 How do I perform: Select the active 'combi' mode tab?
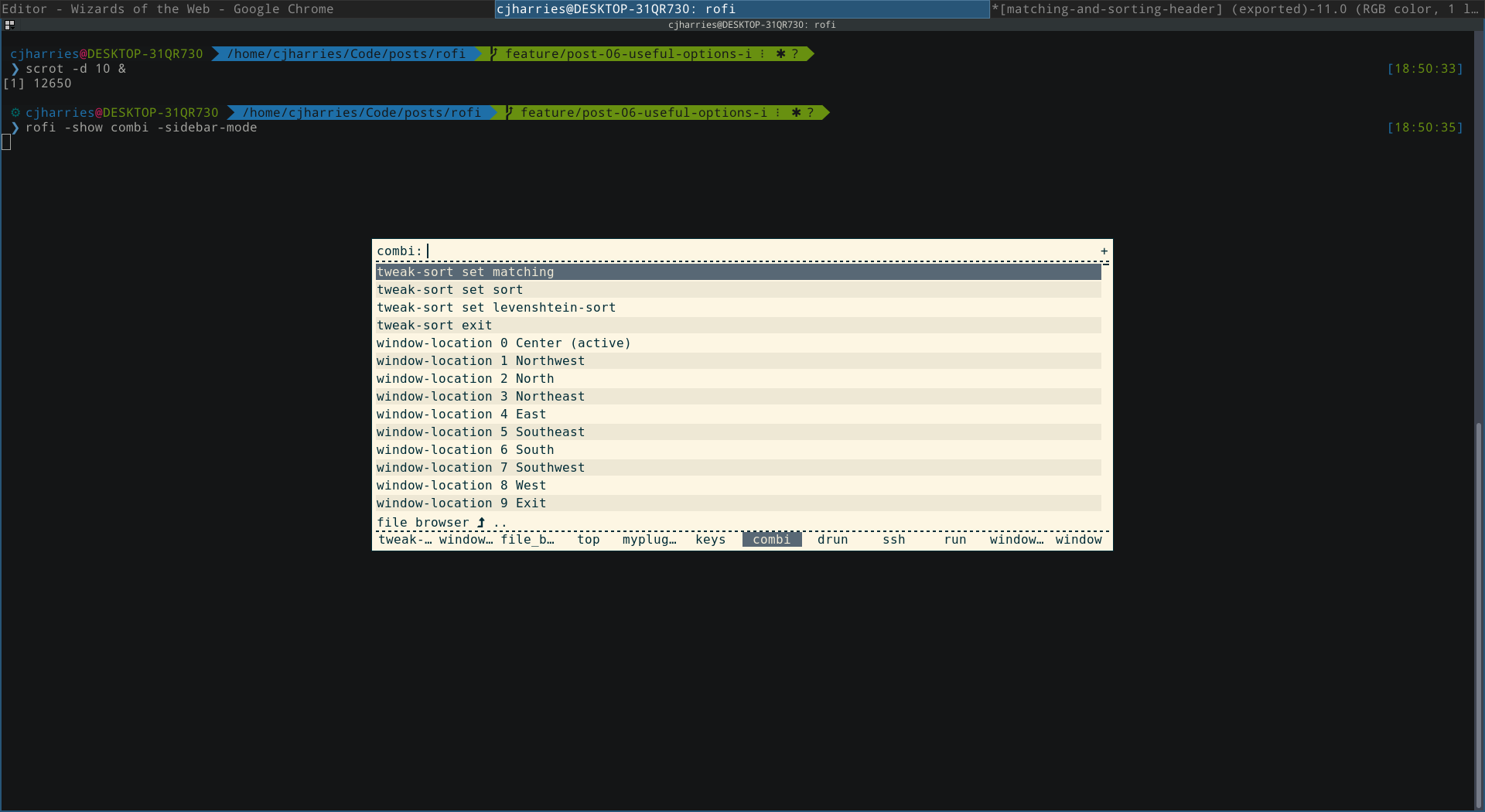point(772,539)
